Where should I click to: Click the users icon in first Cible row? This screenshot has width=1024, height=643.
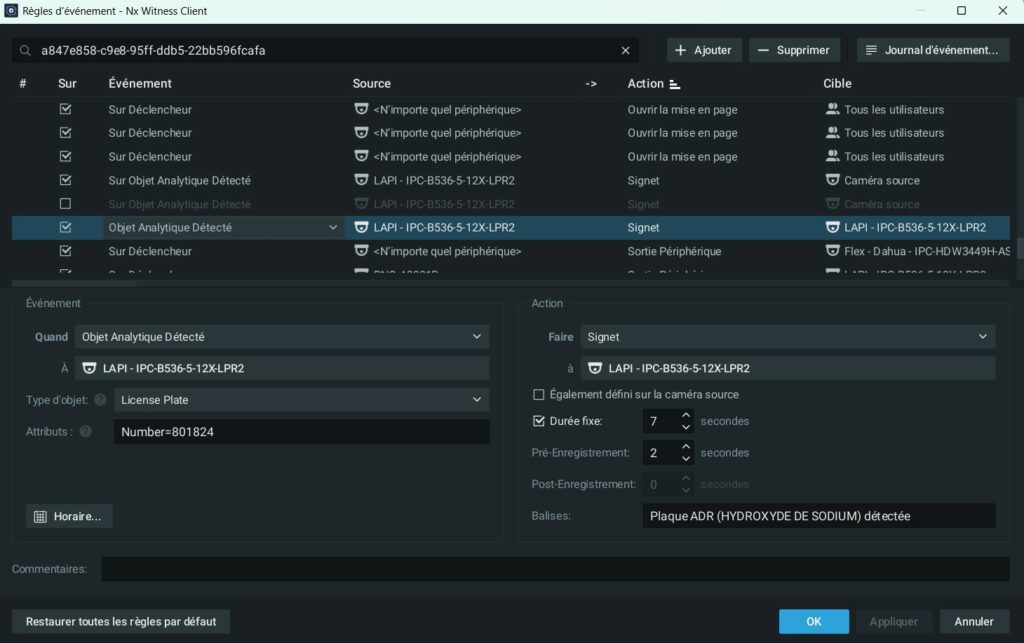click(832, 109)
